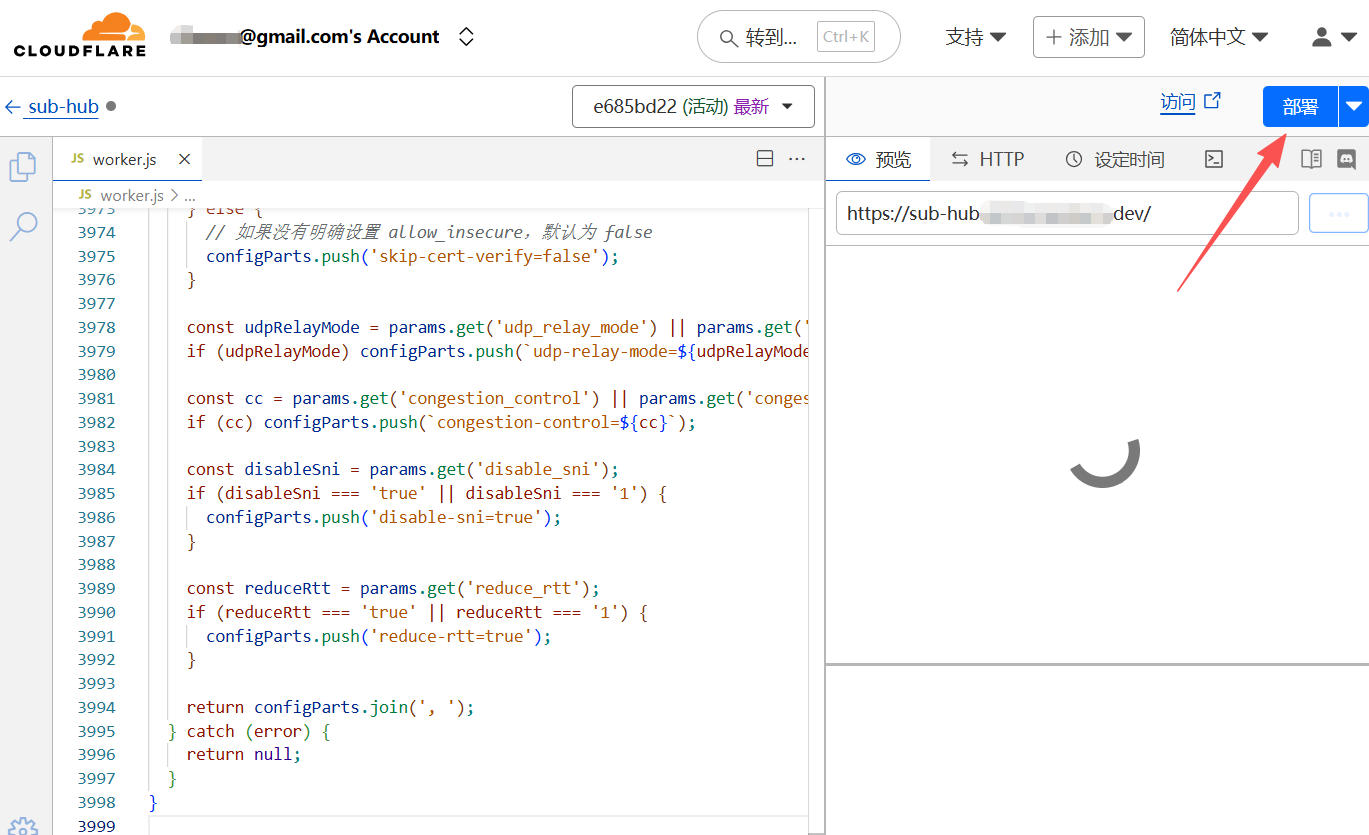Switch to the 设定时间 tab

click(x=1115, y=159)
